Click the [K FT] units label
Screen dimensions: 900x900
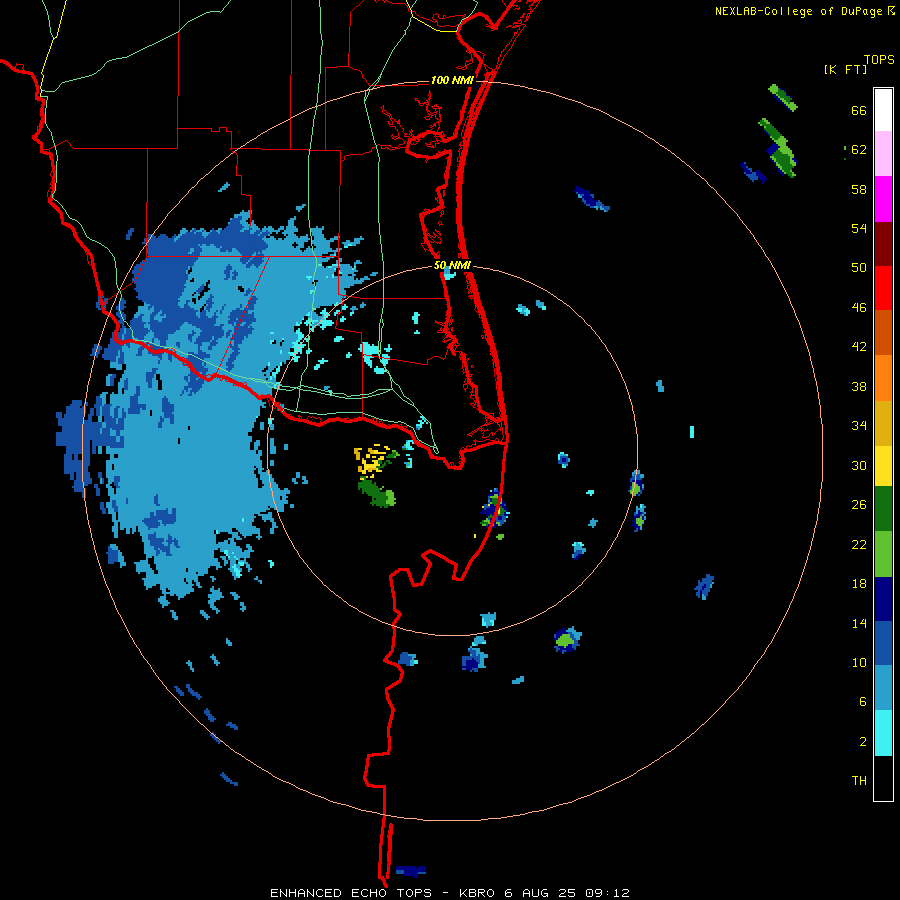845,69
